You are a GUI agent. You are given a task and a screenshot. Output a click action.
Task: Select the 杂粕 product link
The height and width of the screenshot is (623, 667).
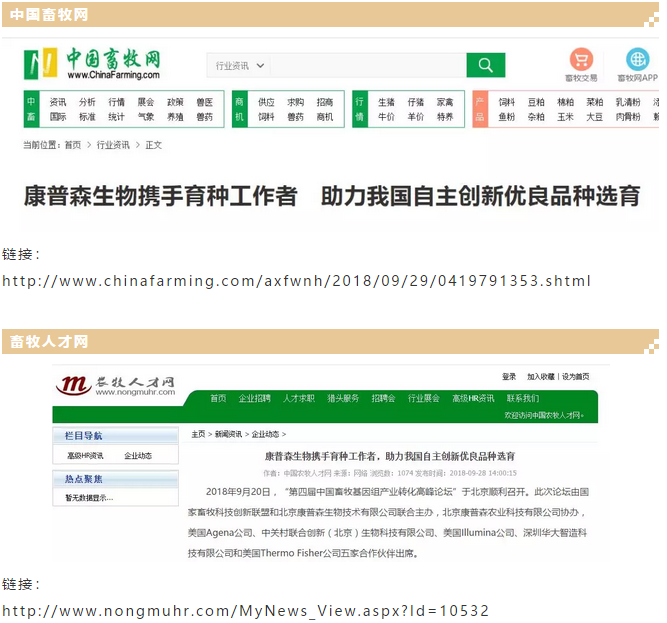[536, 117]
